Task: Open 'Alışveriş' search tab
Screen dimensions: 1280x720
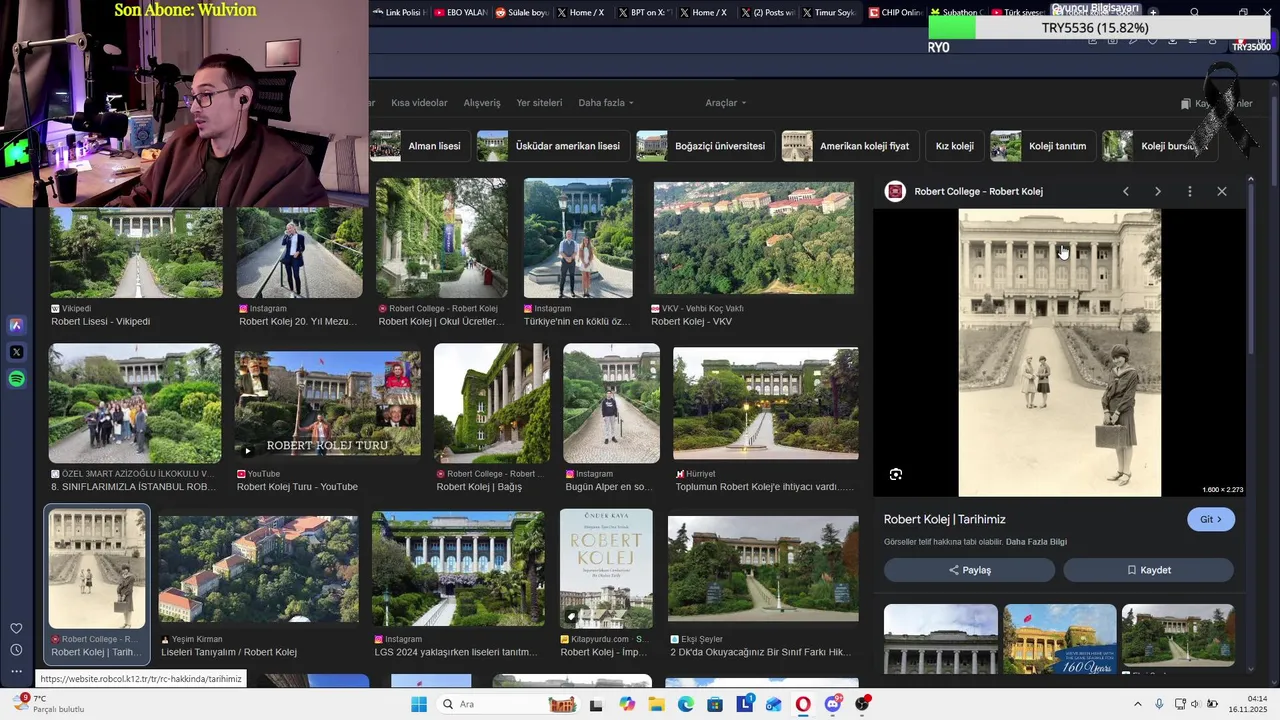Action: (482, 103)
